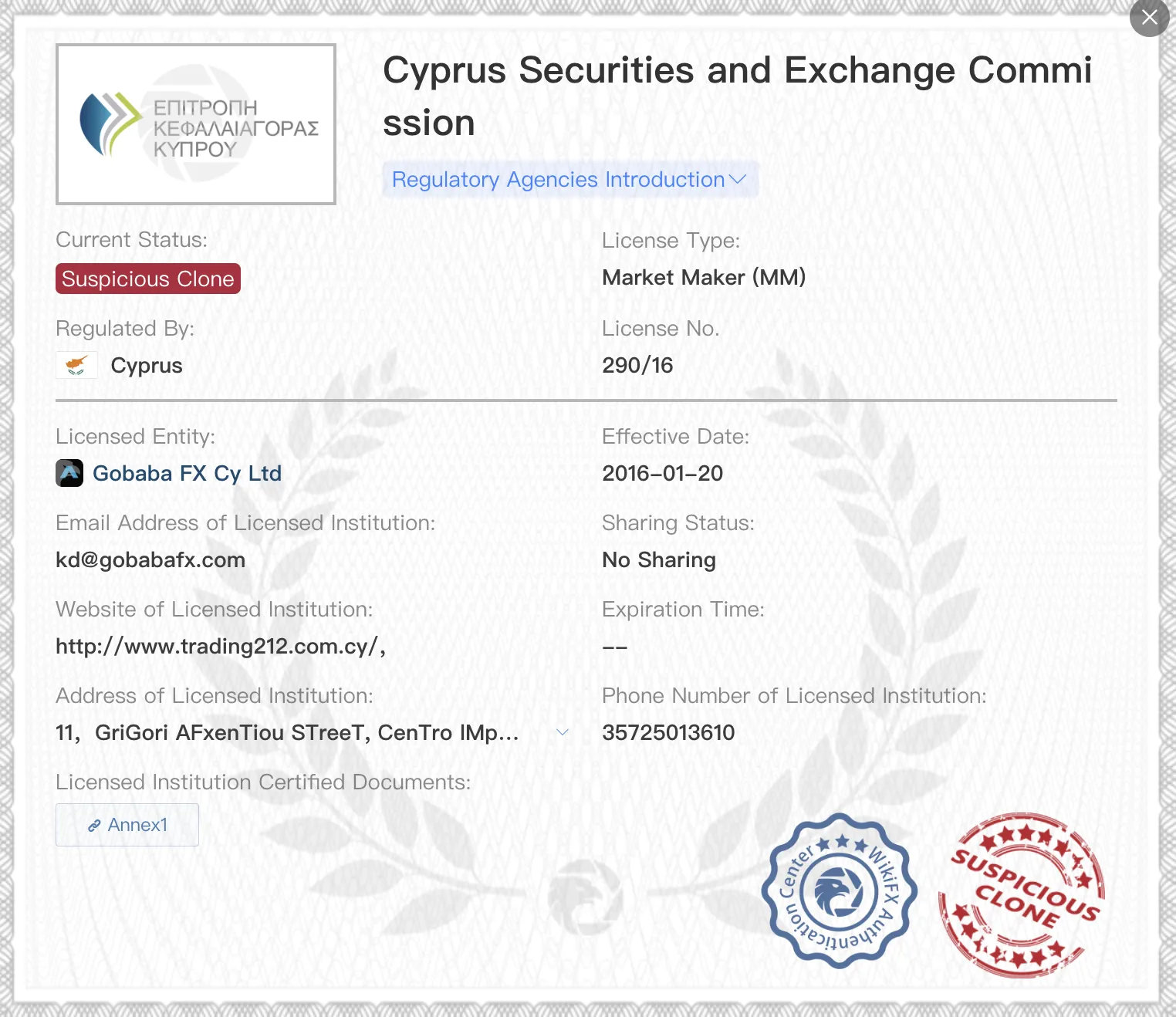Click the Cyprus country name
The image size is (1176, 1017).
[147, 365]
